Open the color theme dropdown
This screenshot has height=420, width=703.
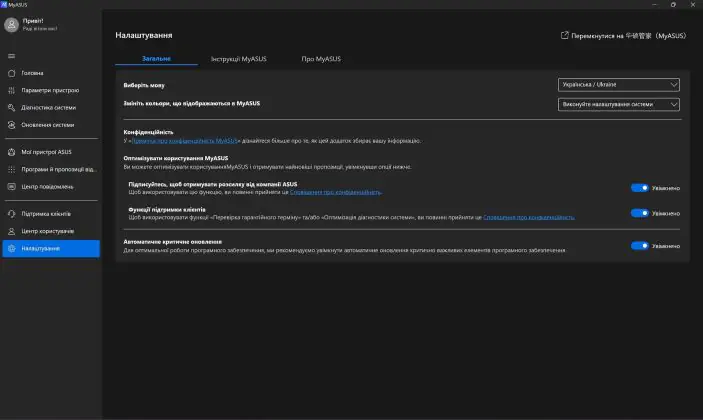pyautogui.click(x=619, y=104)
